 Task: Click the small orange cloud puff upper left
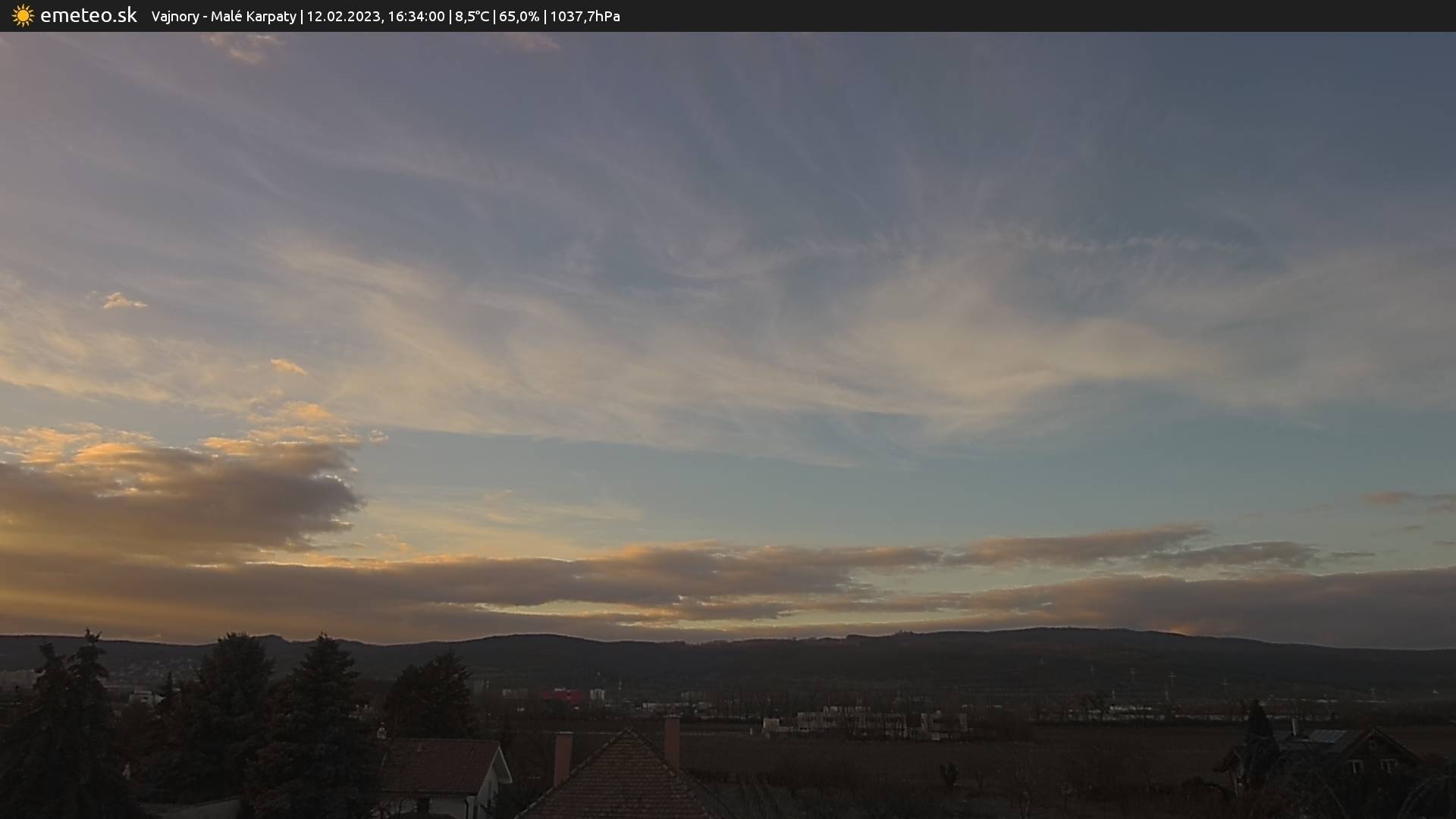[121, 302]
